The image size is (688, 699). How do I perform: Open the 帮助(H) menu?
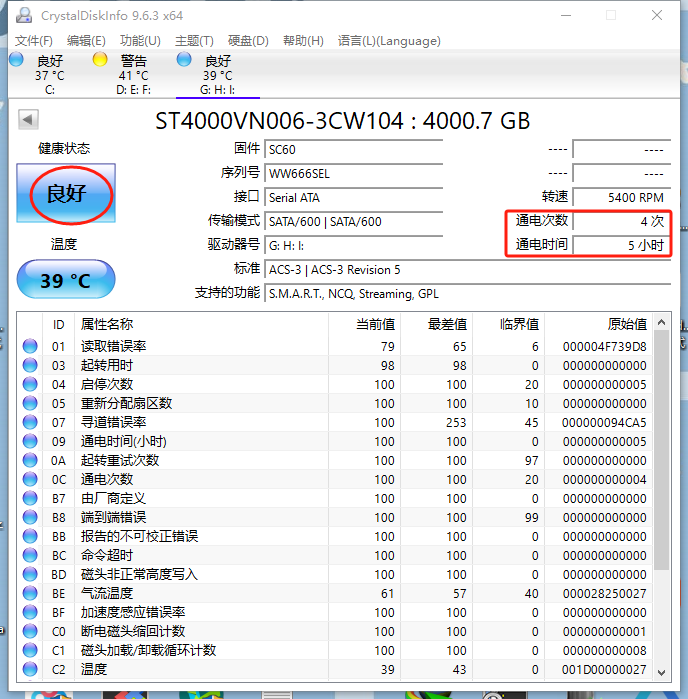303,41
